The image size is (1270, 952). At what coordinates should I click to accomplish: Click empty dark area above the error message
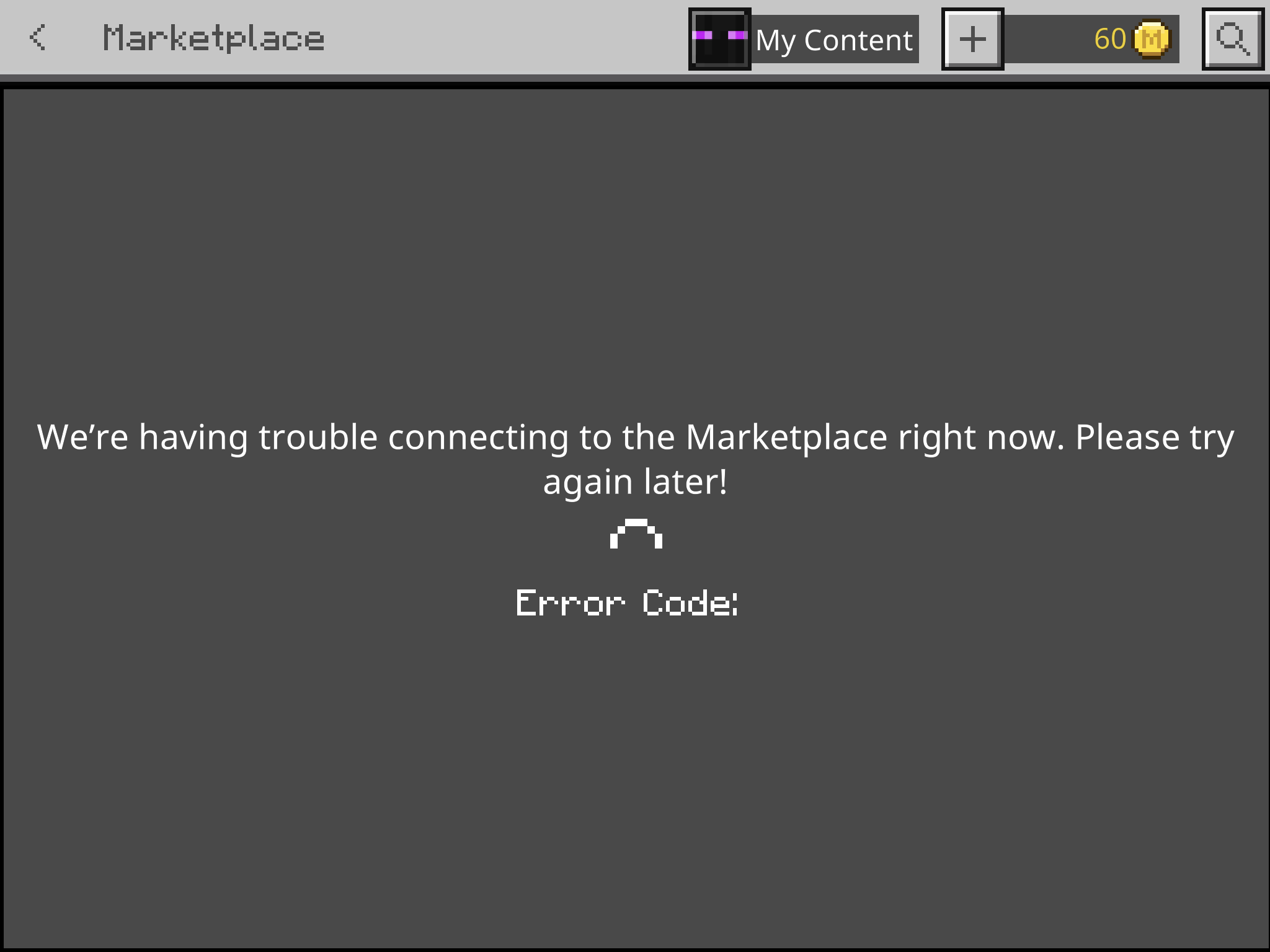click(x=635, y=248)
